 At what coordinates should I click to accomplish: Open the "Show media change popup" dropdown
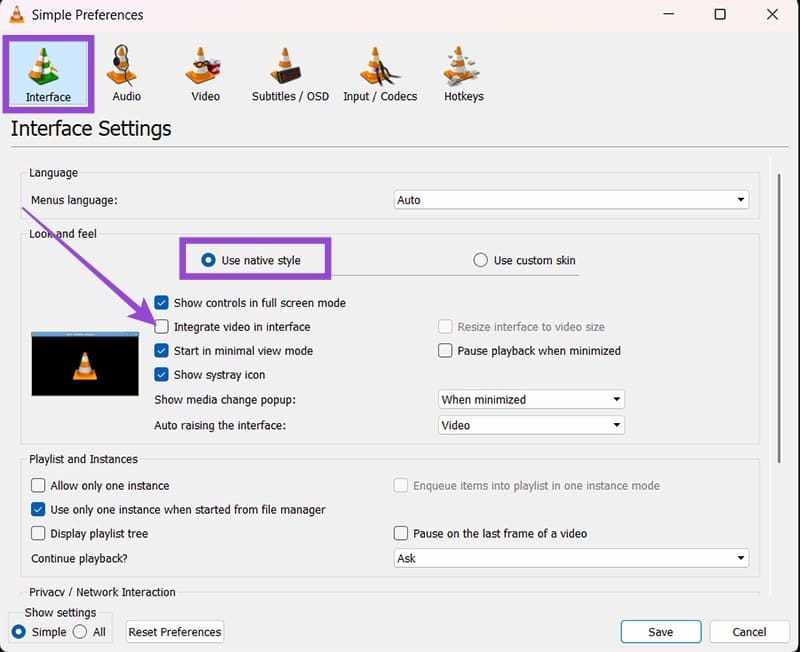[x=531, y=399]
